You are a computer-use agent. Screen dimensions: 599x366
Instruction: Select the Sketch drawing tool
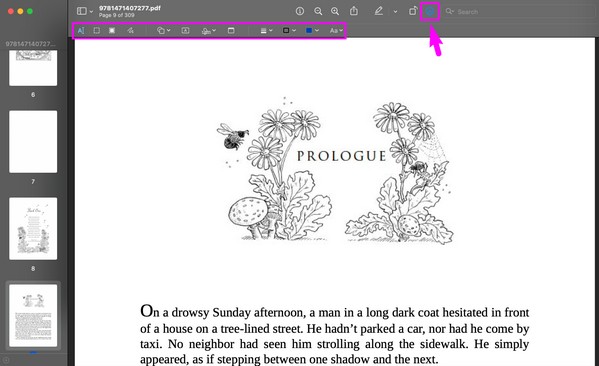130,30
